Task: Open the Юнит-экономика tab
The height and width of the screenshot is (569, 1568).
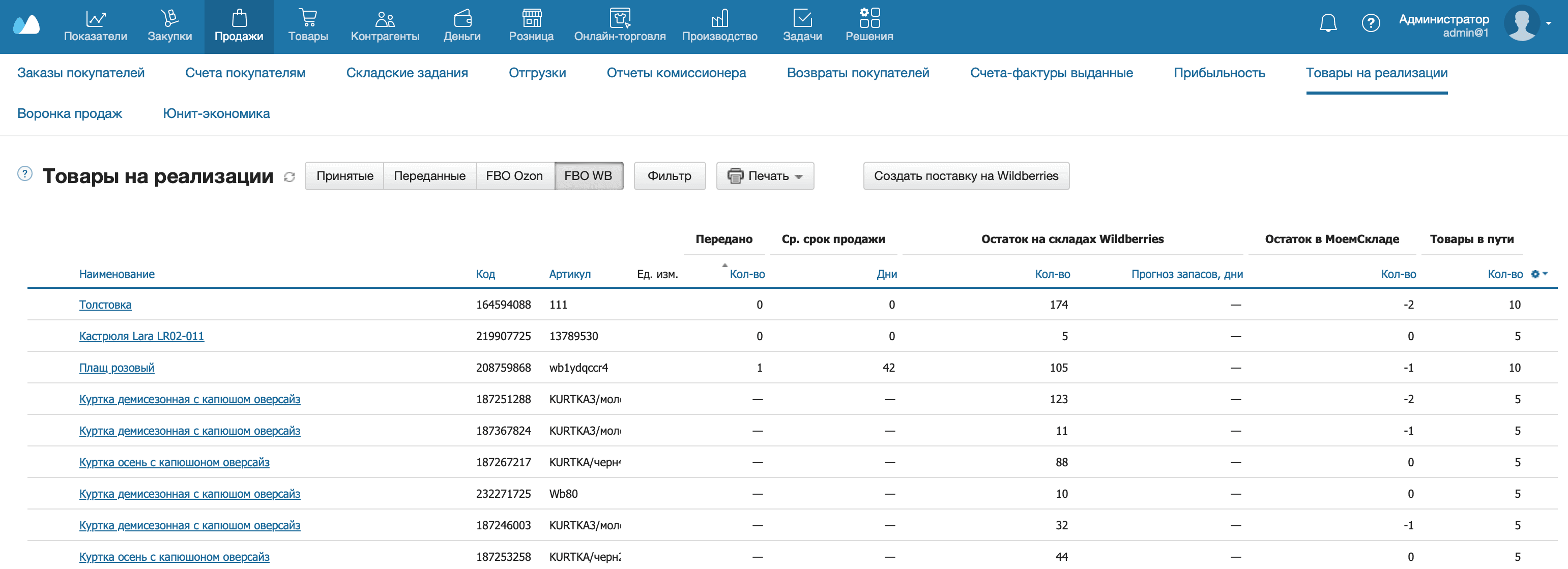Action: 216,114
